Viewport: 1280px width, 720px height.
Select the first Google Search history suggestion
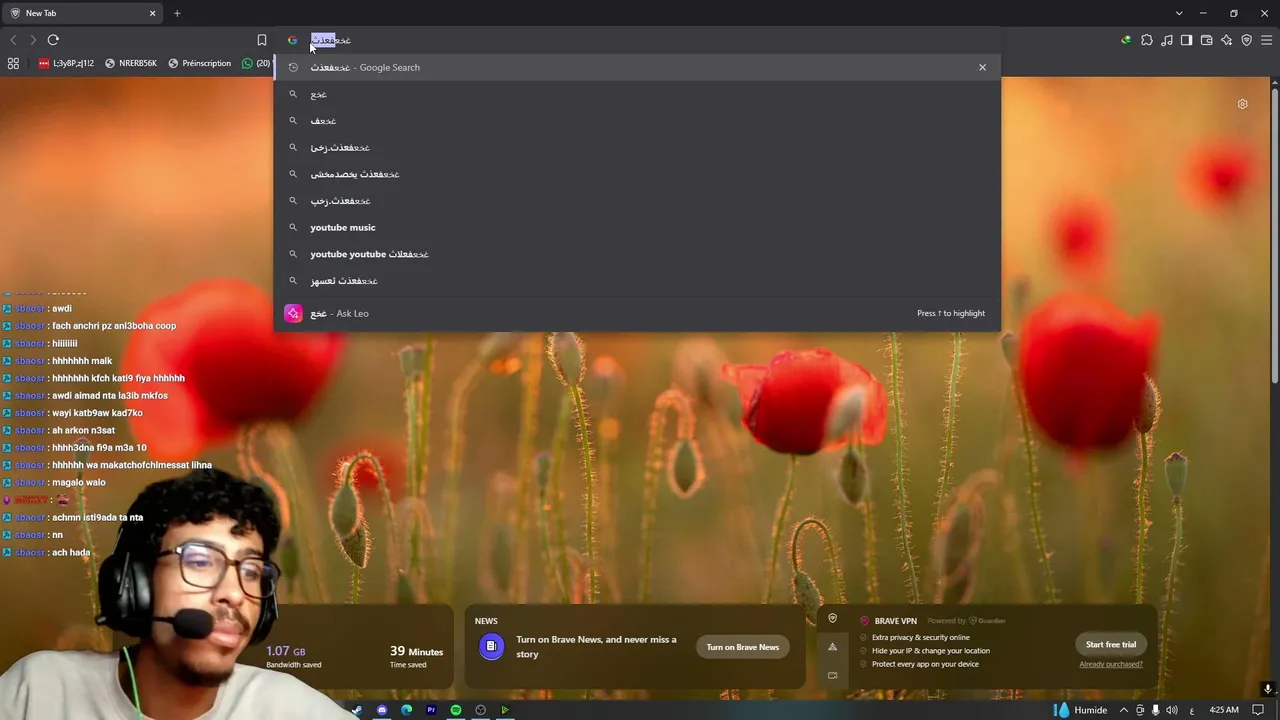click(x=637, y=67)
